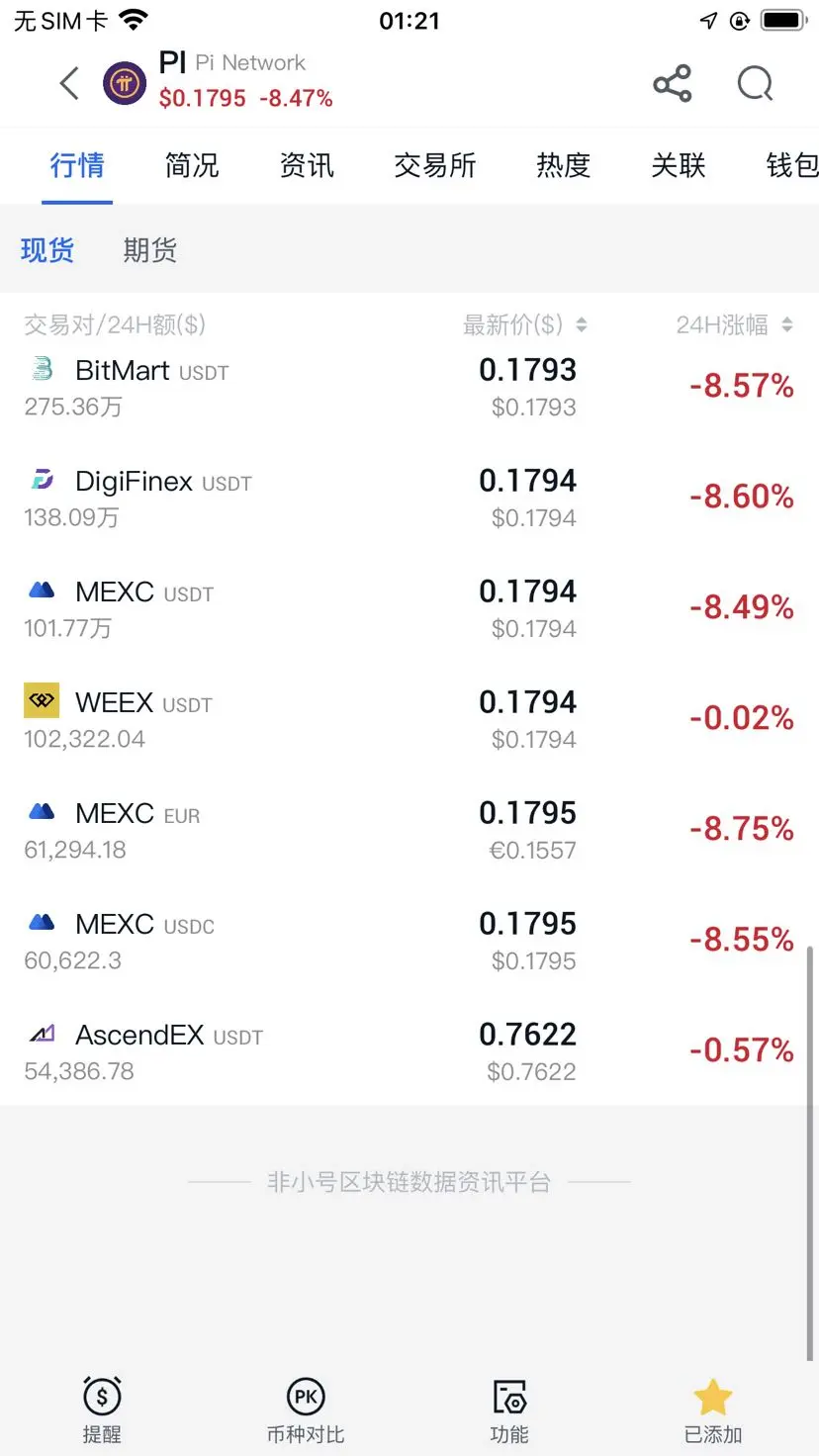
Task: Switch to the 期货 futures sub-tab
Action: [x=150, y=250]
